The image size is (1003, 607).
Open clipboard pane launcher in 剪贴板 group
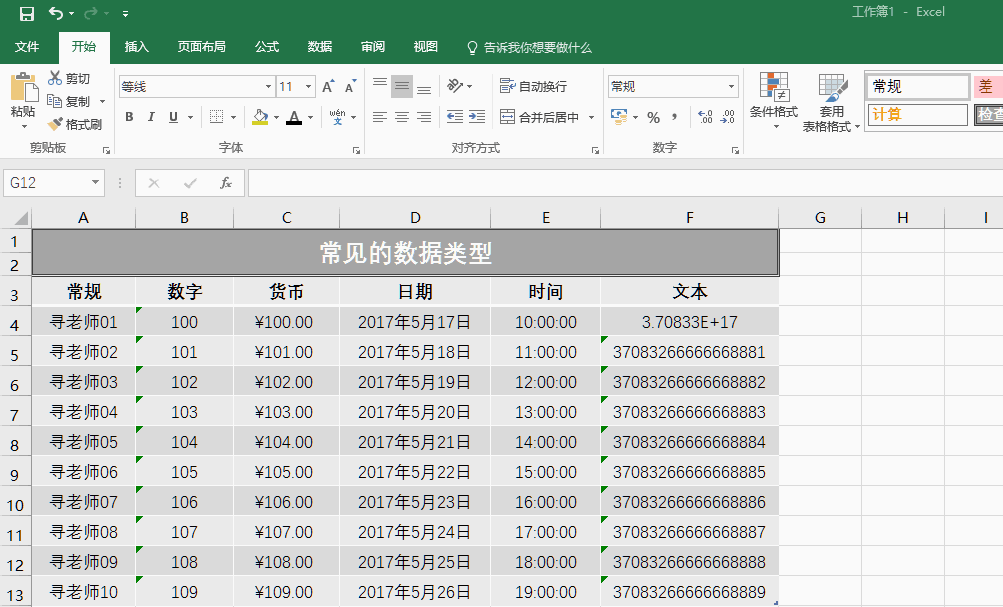click(x=106, y=150)
